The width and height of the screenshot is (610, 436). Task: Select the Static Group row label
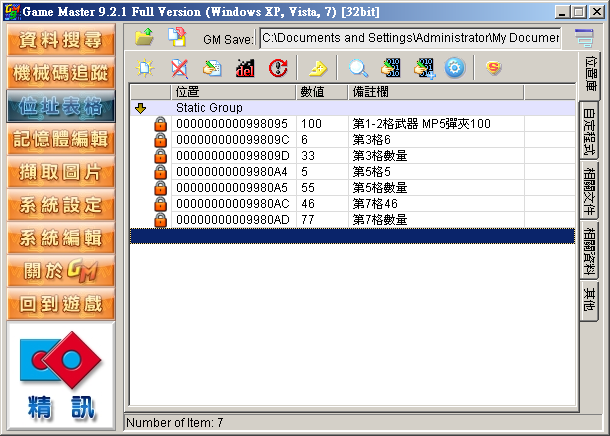pyautogui.click(x=209, y=108)
